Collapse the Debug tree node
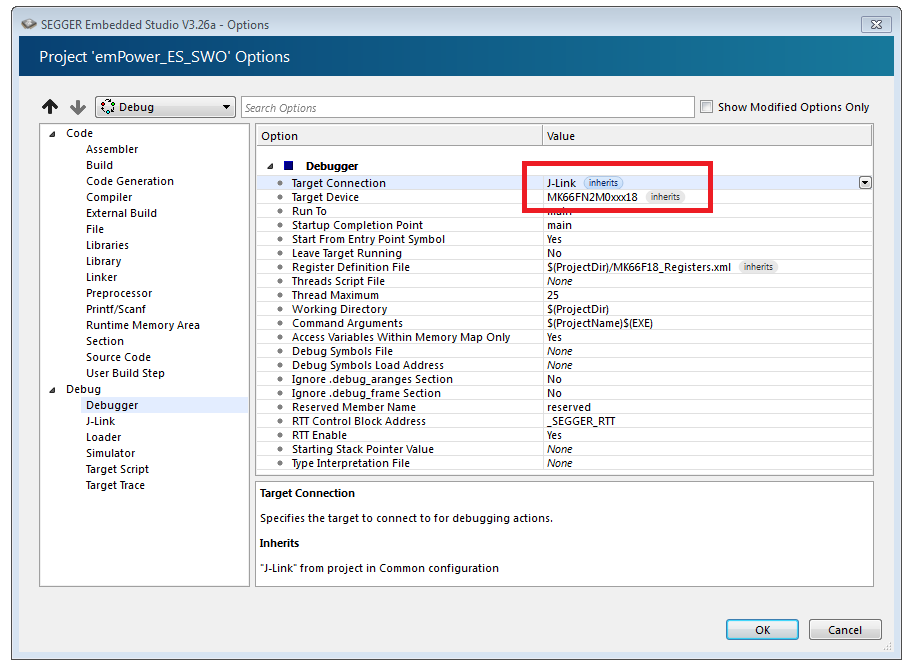Screen dimensions: 913x671 52,390
